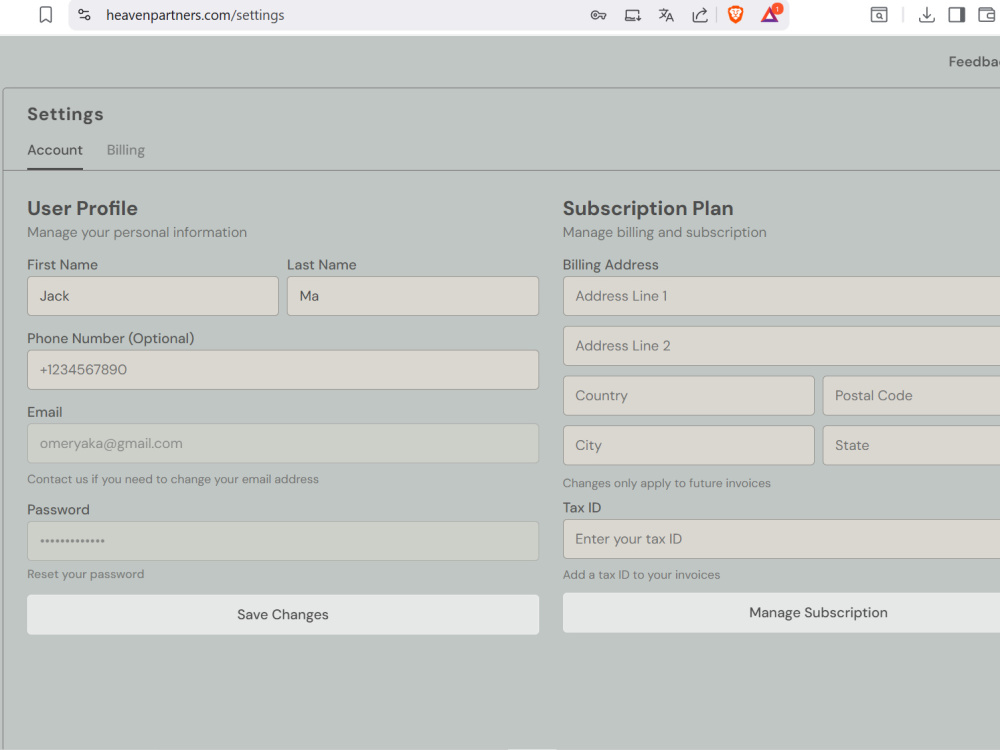The height and width of the screenshot is (750, 1000).
Task: Click the 'Subscription Plan' heading
Action: [x=648, y=208]
